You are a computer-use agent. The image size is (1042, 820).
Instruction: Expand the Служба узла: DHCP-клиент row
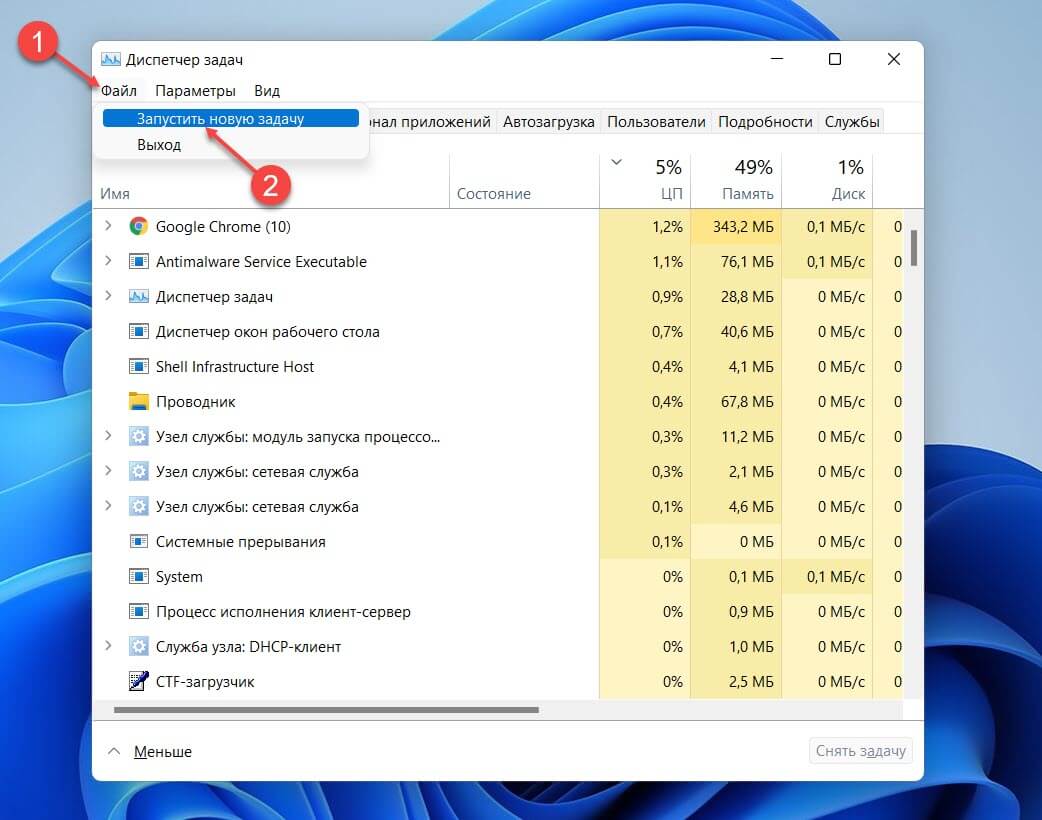108,645
